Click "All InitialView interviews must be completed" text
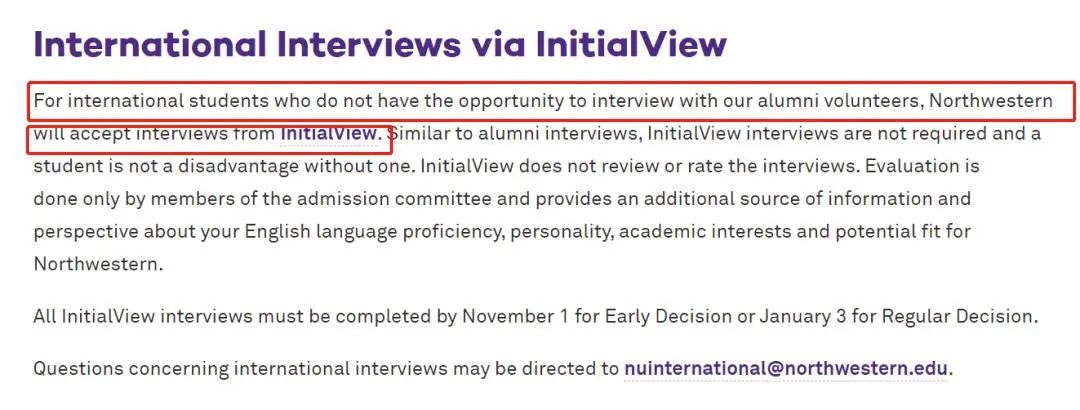The width and height of the screenshot is (1080, 410). click(x=232, y=316)
